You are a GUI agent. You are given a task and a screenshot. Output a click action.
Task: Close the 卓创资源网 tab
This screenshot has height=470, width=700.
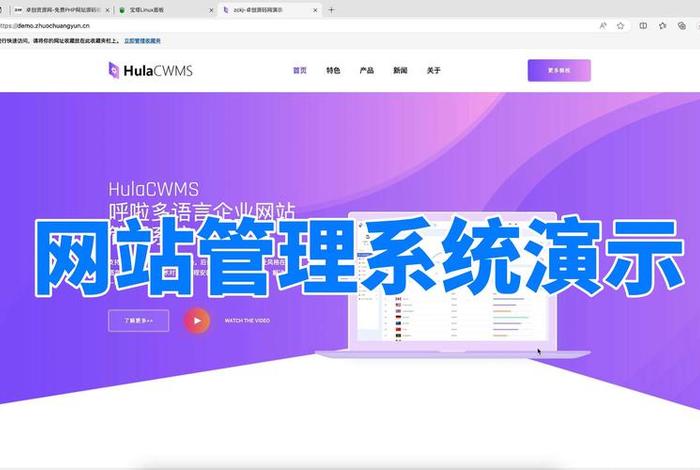click(x=107, y=10)
